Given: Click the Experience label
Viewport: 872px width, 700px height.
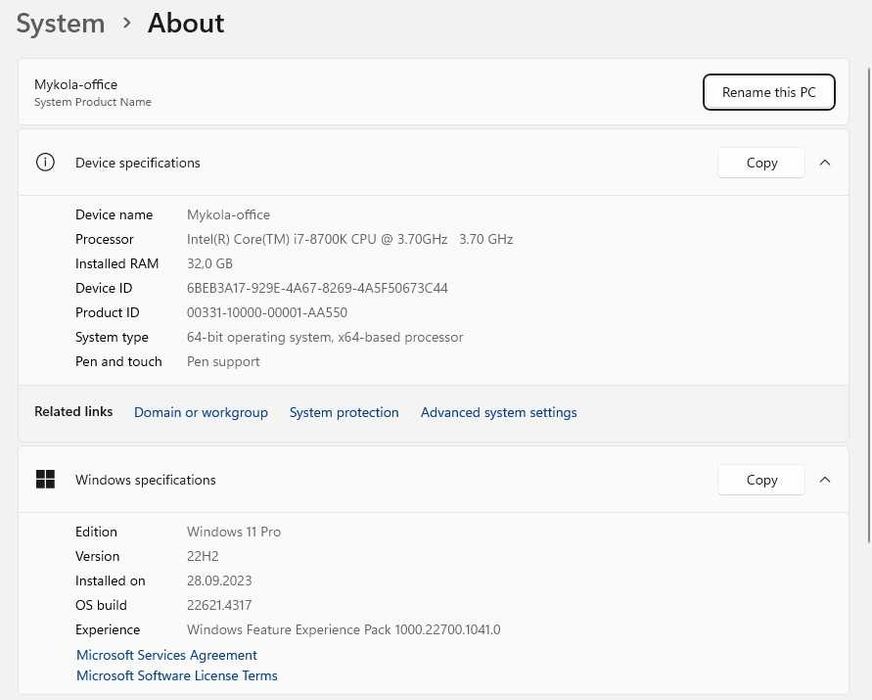Looking at the screenshot, I should (107, 629).
